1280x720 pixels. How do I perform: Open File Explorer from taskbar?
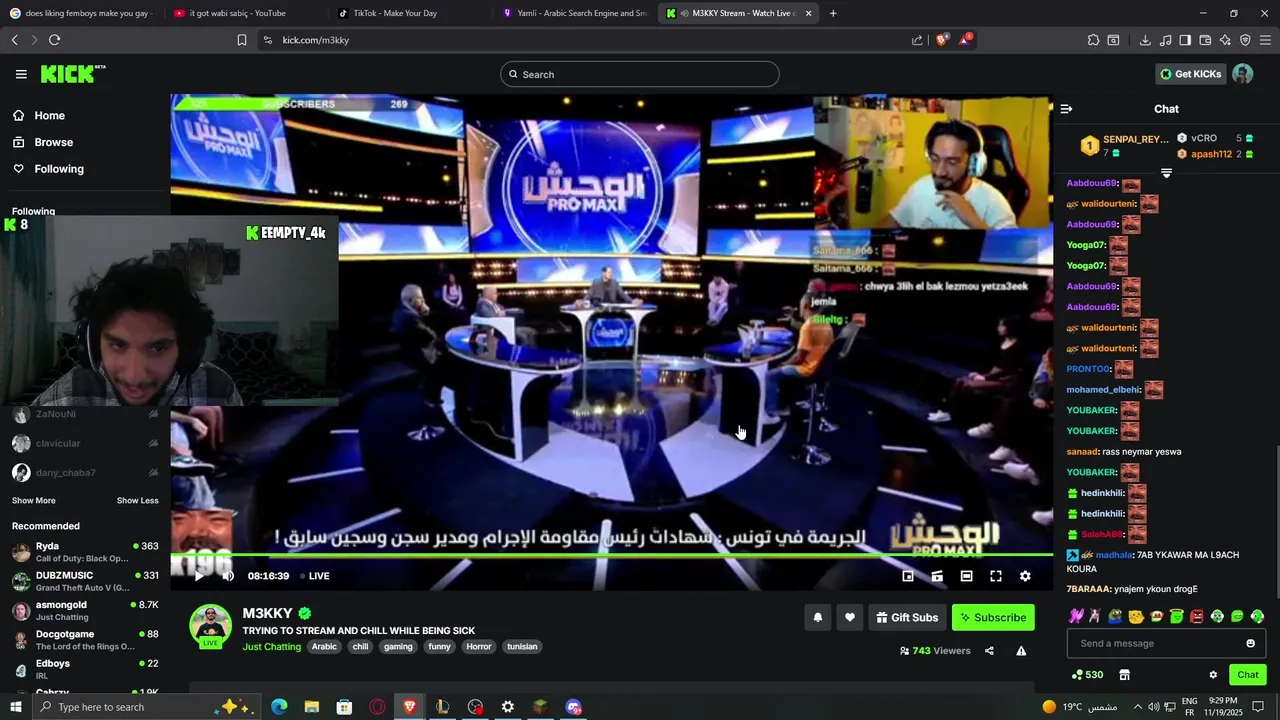tap(311, 707)
